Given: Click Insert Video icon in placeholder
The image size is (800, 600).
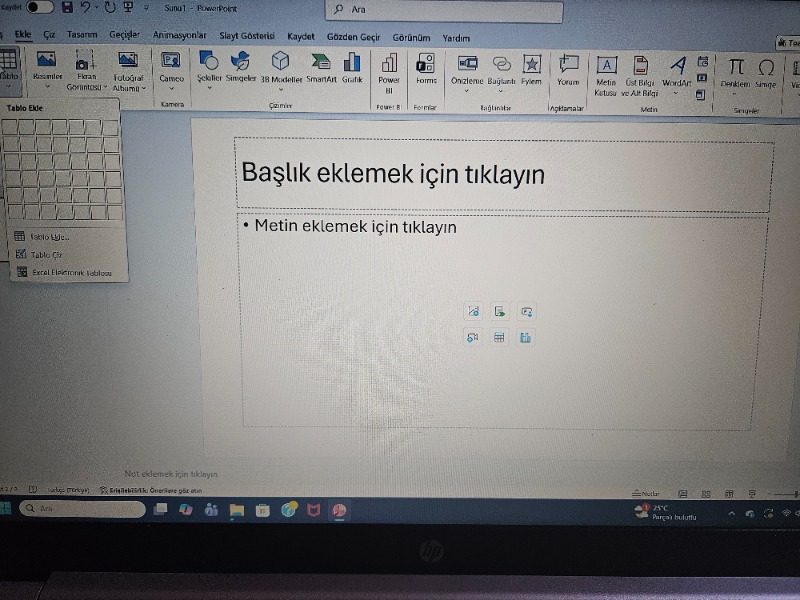Looking at the screenshot, I should coord(472,337).
